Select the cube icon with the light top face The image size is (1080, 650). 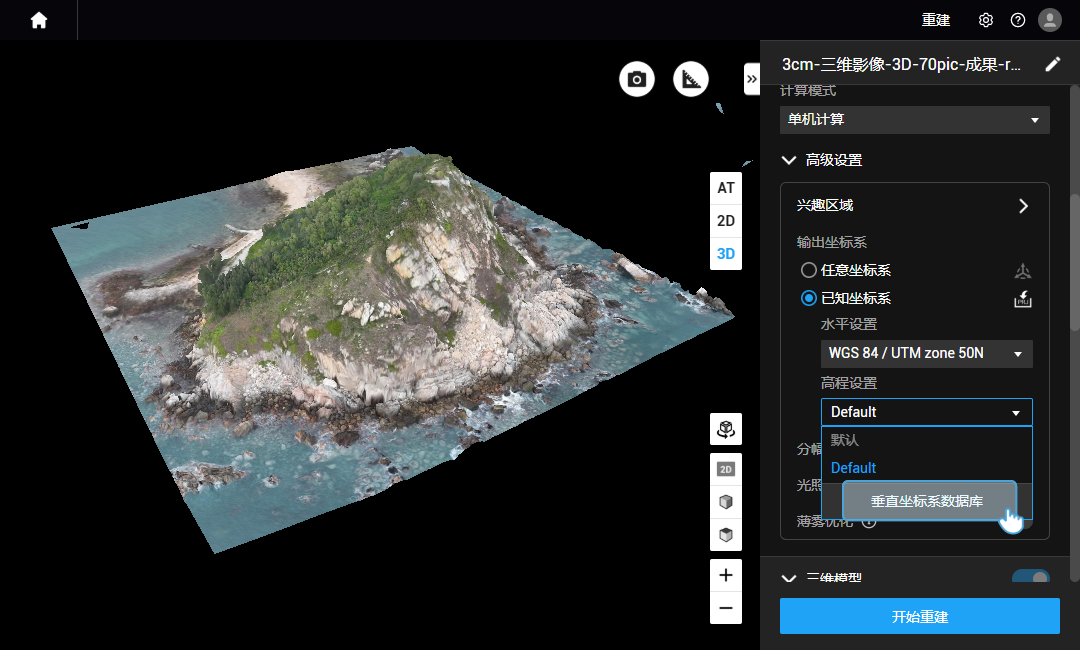coord(726,502)
